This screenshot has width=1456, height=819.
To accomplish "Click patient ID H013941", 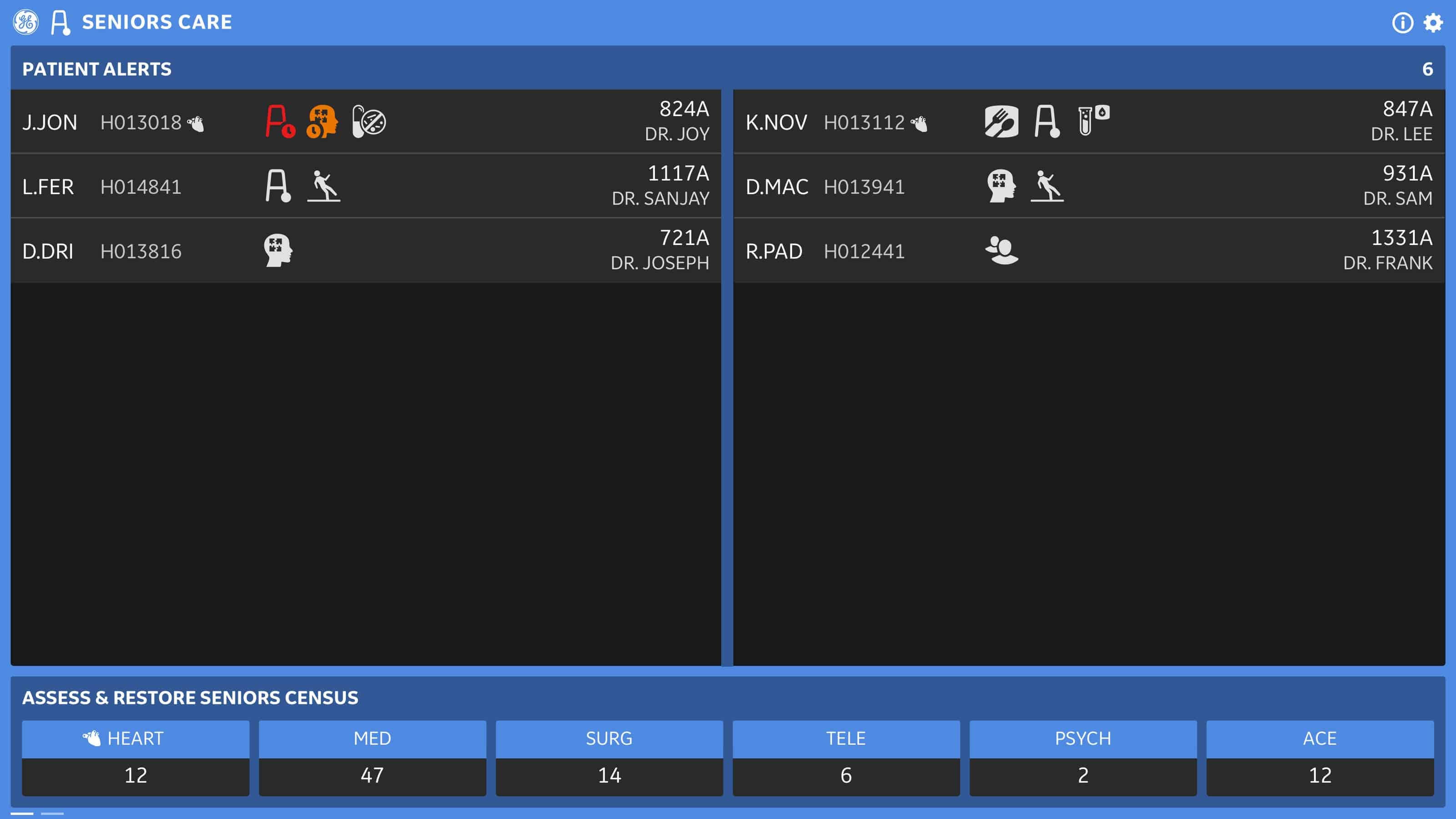I will [864, 187].
